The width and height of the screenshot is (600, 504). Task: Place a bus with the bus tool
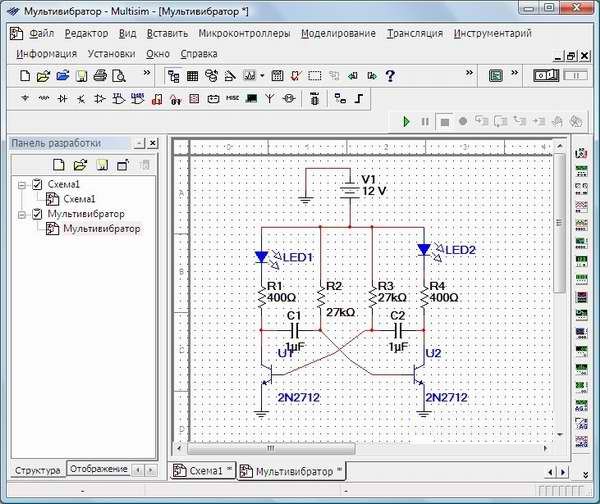(359, 99)
